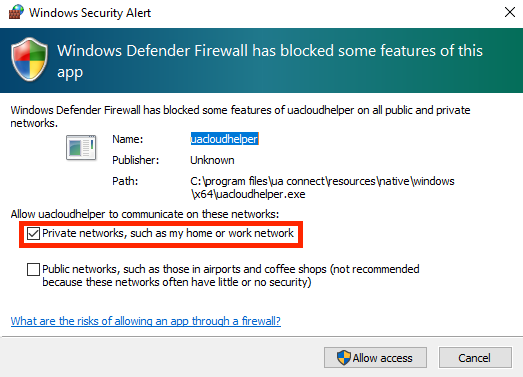Click Allow access button
Viewport: 523px width, 377px height.
375,358
